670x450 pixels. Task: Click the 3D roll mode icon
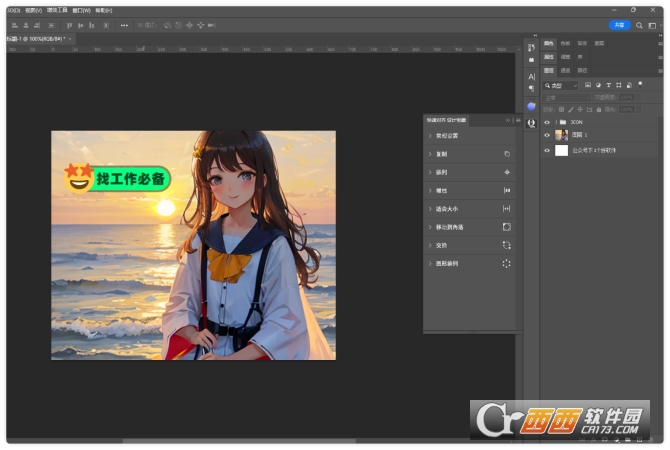click(x=179, y=26)
